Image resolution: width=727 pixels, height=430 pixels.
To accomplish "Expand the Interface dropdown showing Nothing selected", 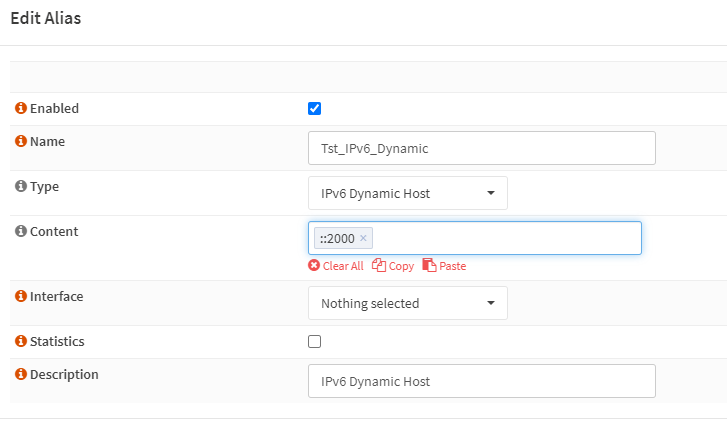I will (407, 303).
